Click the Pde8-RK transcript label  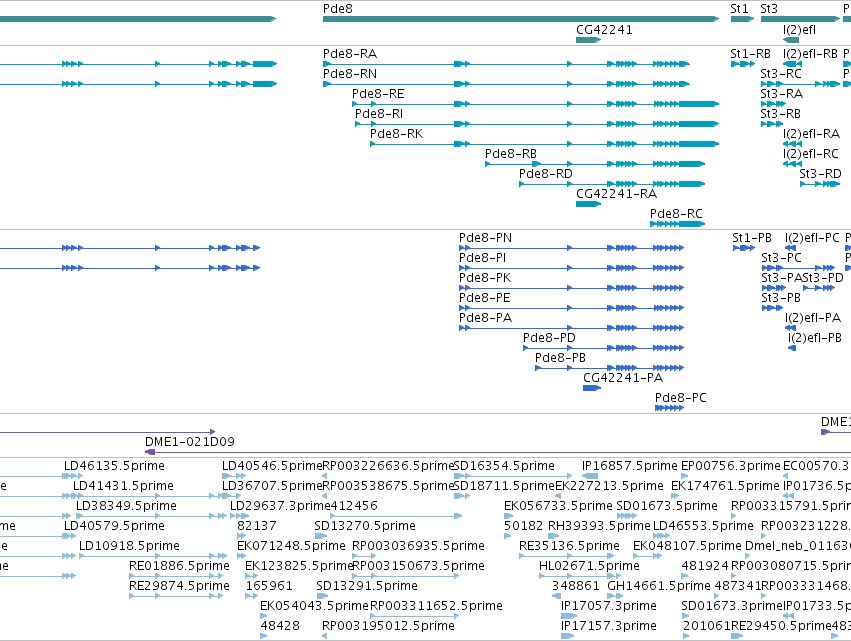(397, 134)
